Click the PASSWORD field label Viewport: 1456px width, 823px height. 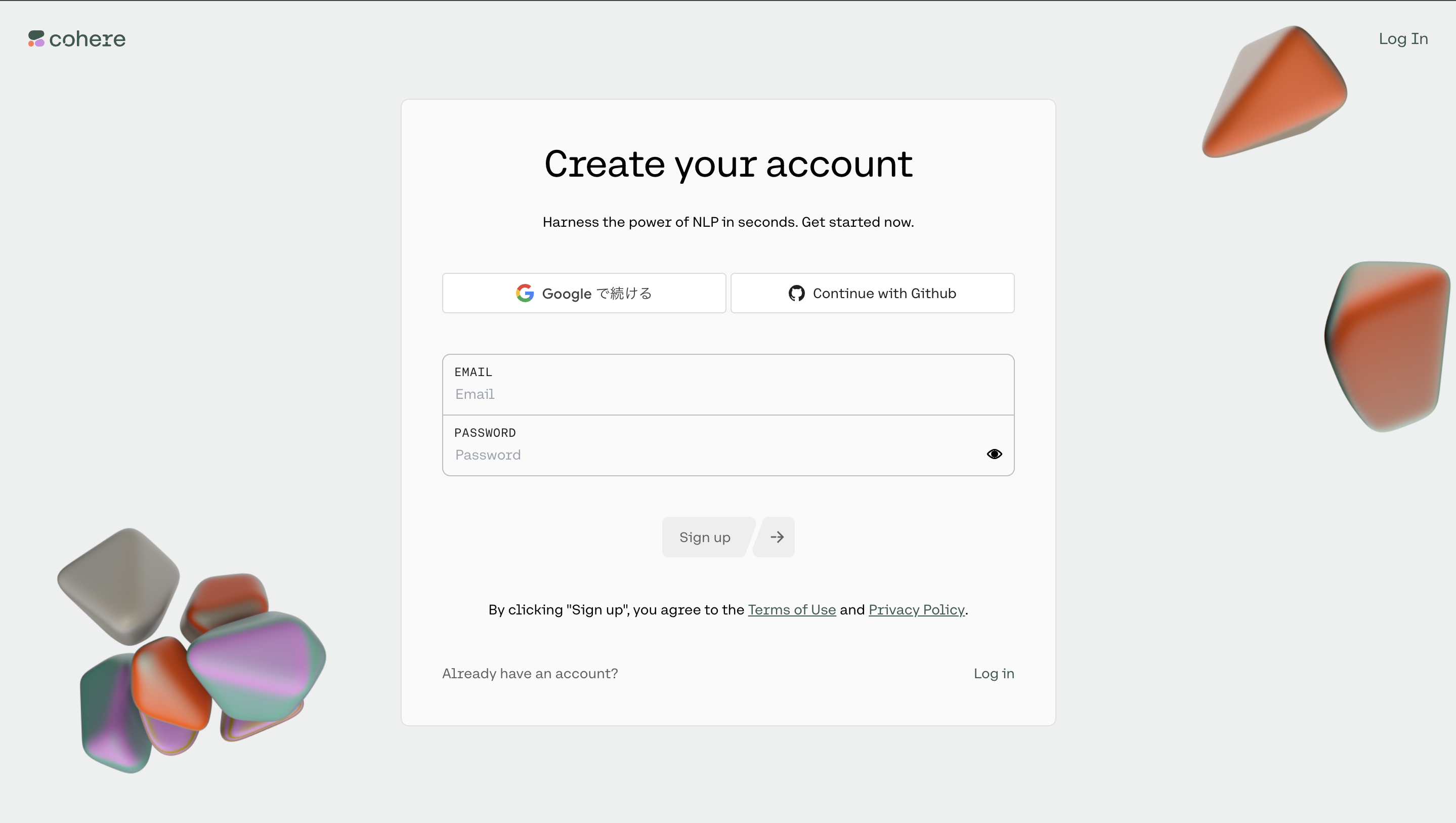(x=485, y=433)
